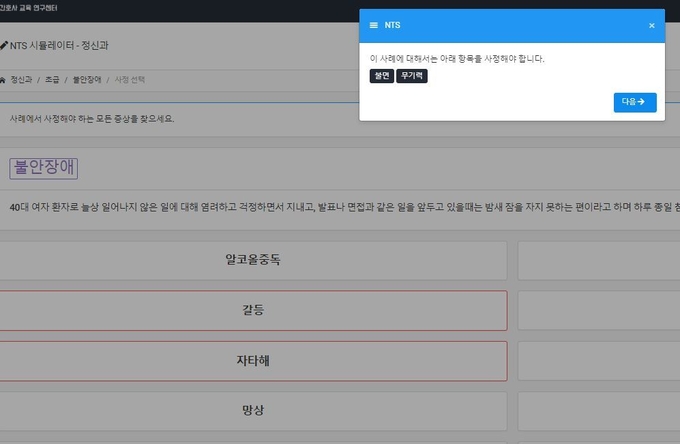The height and width of the screenshot is (444, 680).
Task: Select the 갈등 option
Action: pyautogui.click(x=253, y=310)
